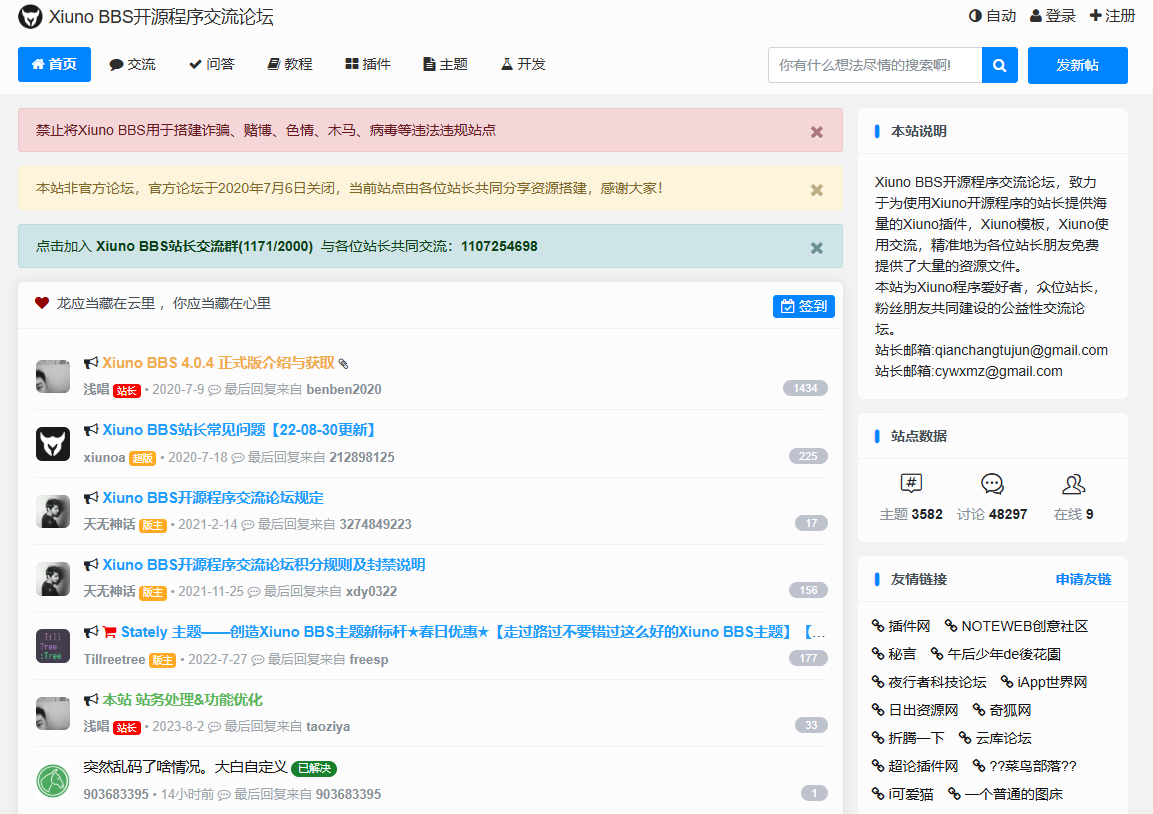
Task: Click the megaphone icon on 论坛规定 thread
Action: coord(91,498)
